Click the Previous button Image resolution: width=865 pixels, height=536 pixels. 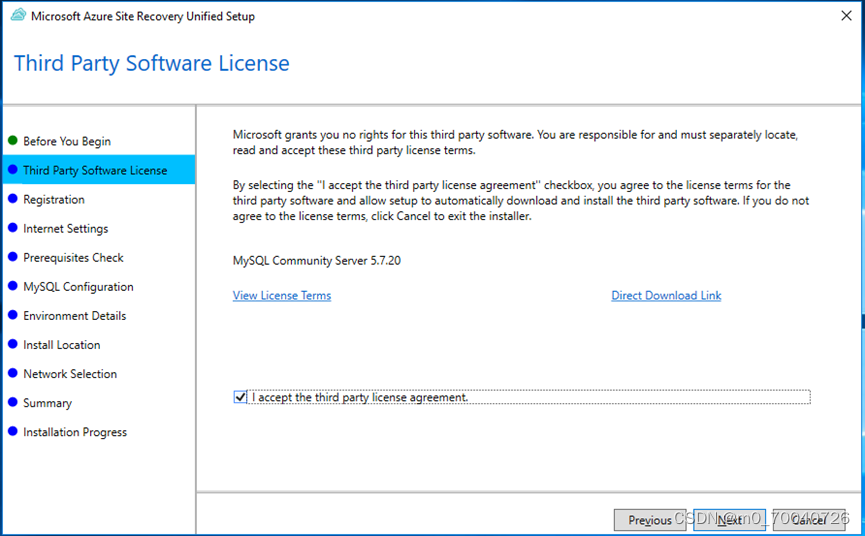(650, 520)
